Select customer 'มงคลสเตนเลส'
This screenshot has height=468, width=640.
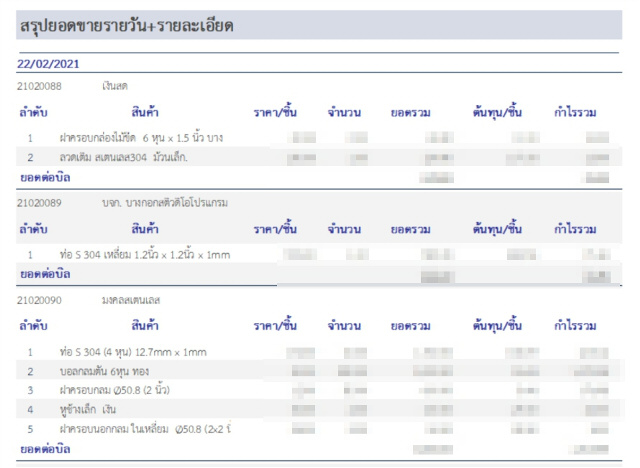[131, 300]
